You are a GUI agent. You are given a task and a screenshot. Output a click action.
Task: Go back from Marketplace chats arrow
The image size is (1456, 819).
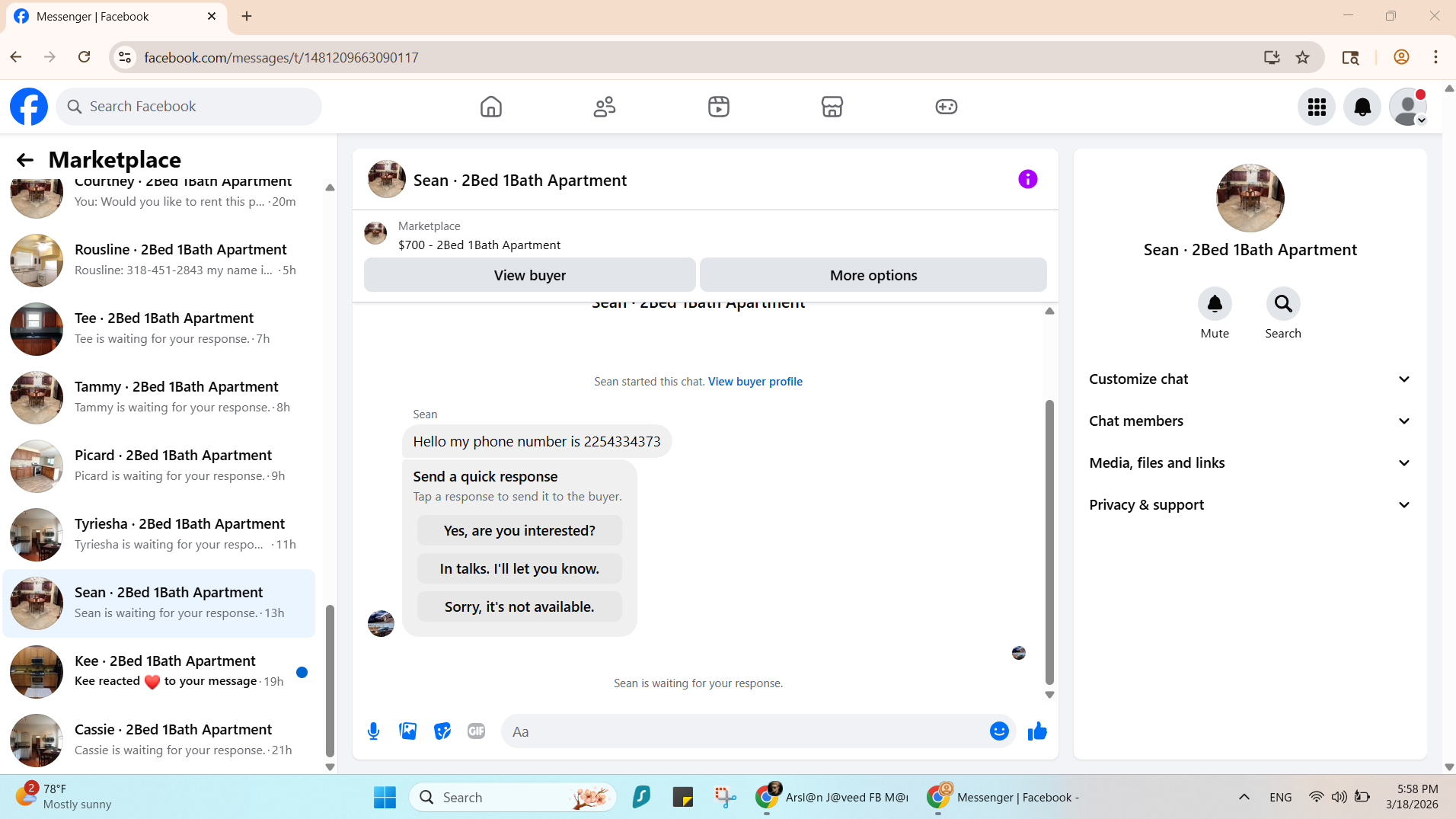tap(25, 160)
